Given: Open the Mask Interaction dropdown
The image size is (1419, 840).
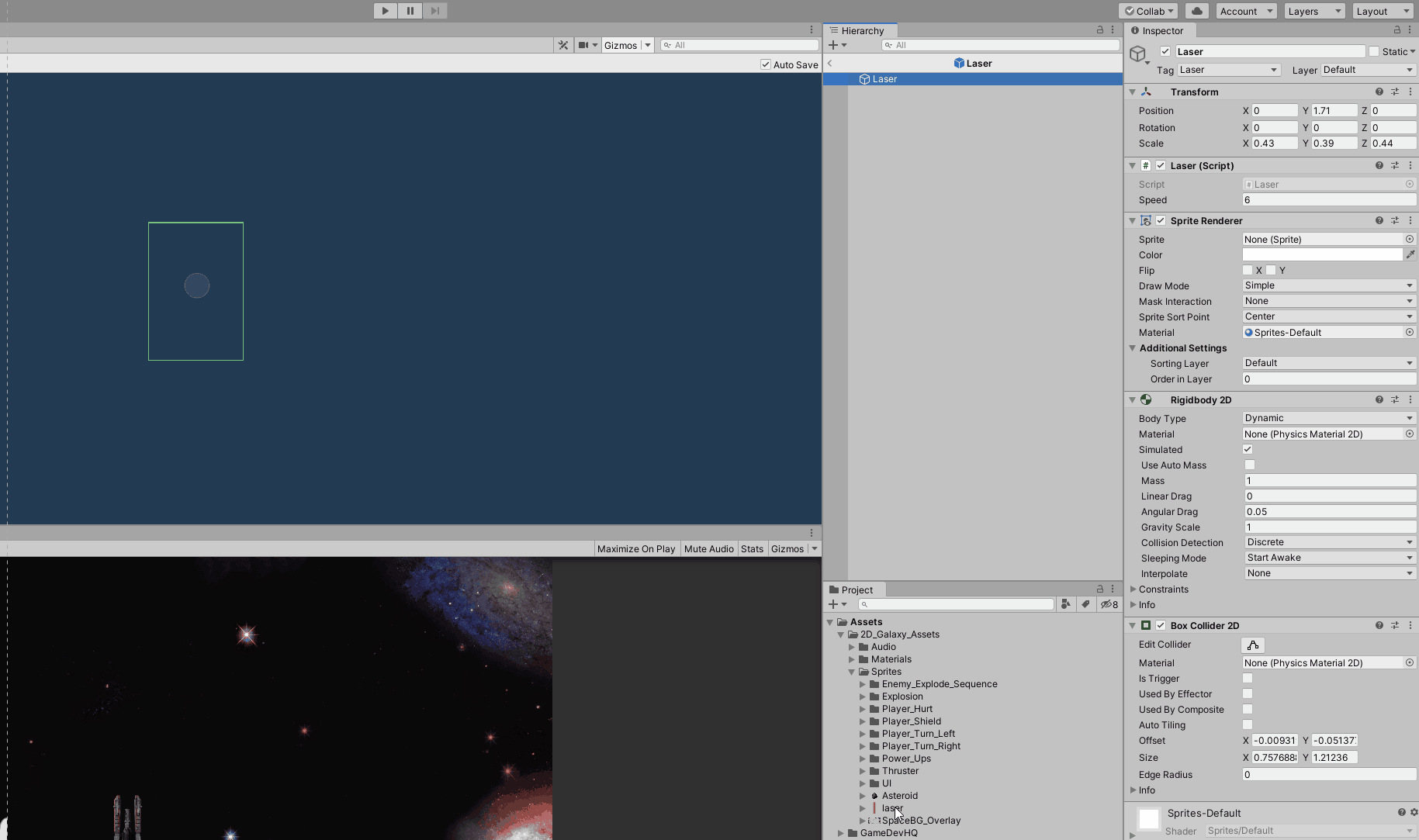Looking at the screenshot, I should [1329, 301].
